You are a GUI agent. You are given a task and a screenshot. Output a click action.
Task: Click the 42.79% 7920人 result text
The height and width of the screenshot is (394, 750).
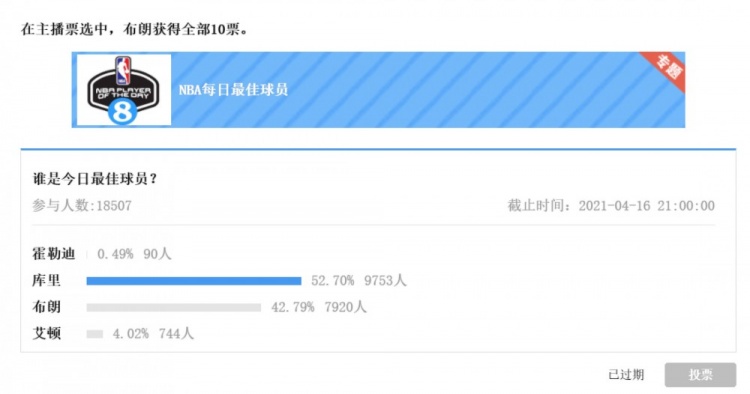(319, 307)
